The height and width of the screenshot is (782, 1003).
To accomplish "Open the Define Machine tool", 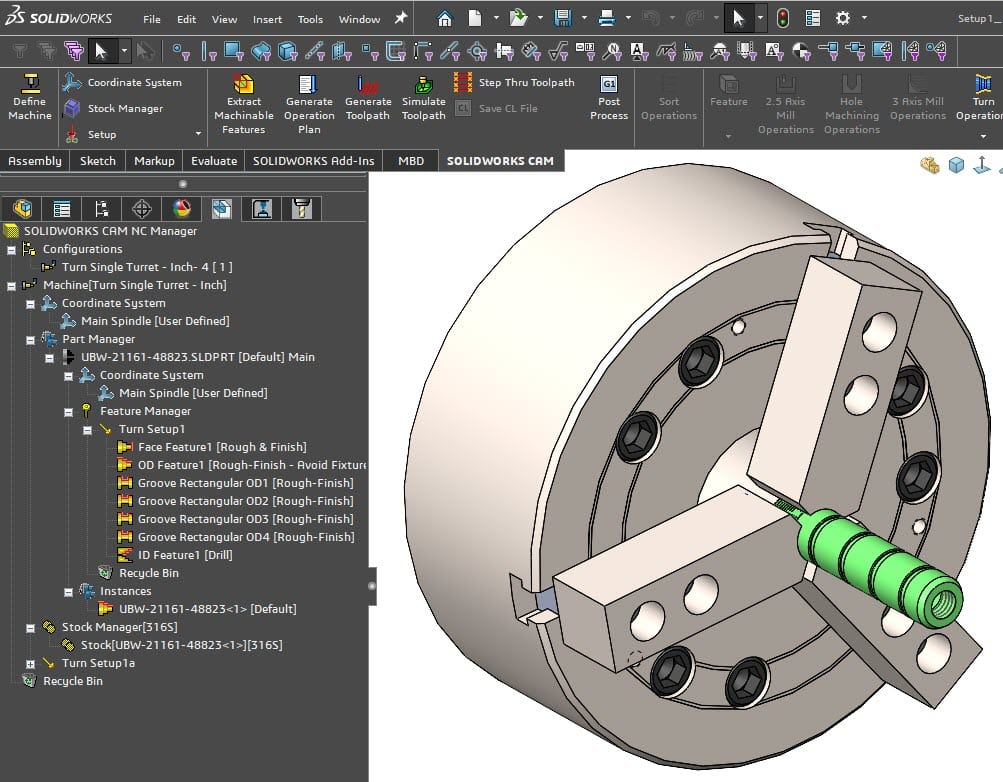I will 29,100.
